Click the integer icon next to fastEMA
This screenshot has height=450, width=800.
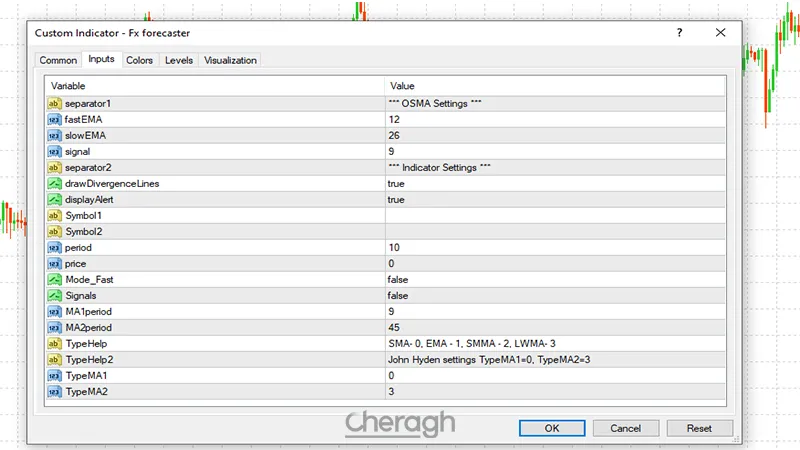coord(54,119)
